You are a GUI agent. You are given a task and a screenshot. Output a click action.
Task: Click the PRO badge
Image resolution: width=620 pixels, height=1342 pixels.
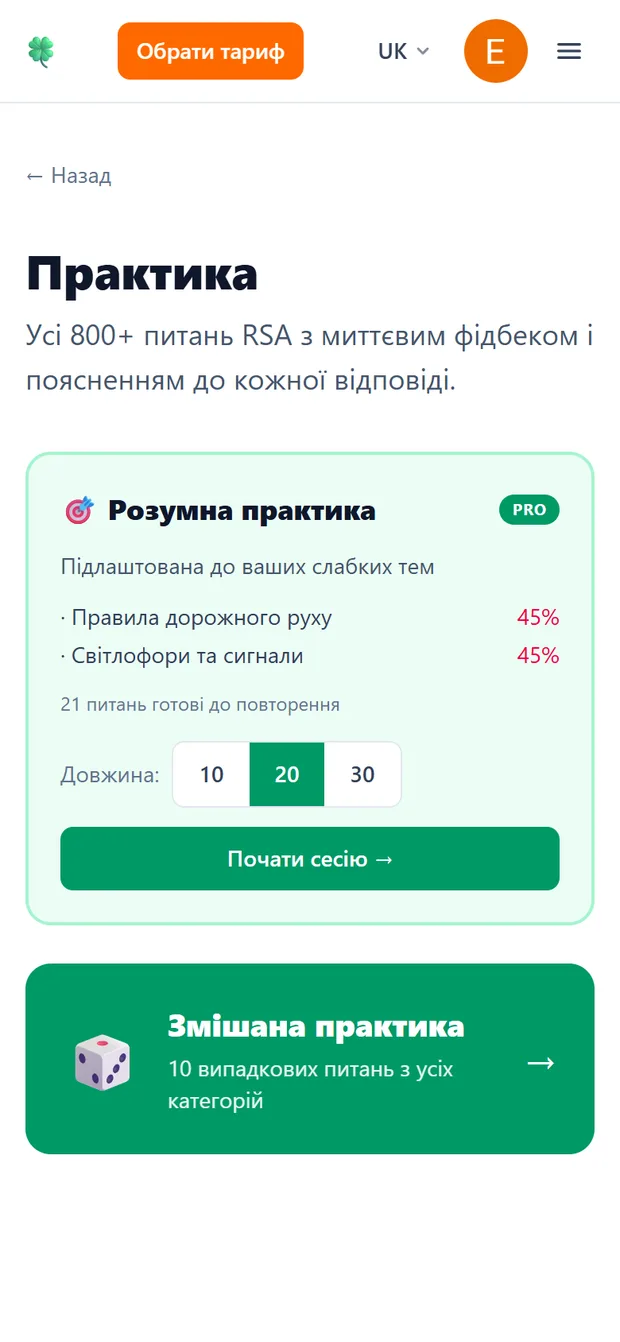[x=529, y=510]
